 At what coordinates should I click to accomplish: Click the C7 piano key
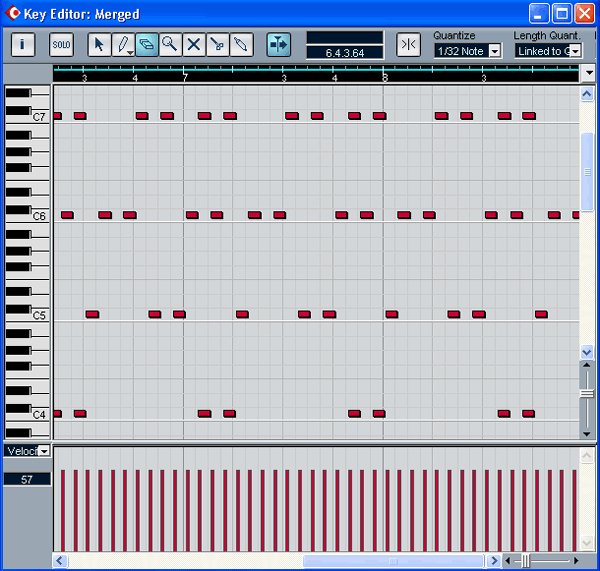pyautogui.click(x=40, y=117)
